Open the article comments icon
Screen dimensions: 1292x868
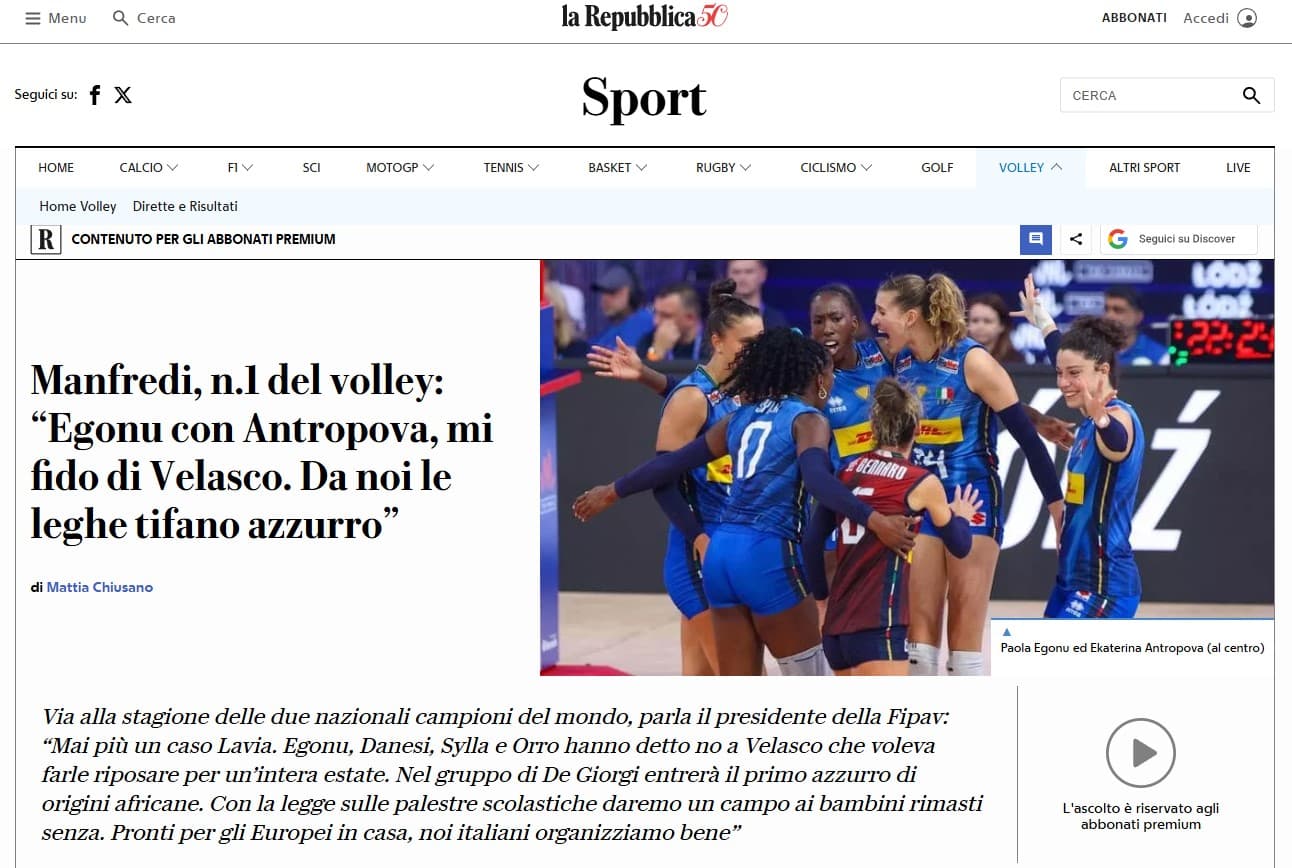tap(1036, 239)
